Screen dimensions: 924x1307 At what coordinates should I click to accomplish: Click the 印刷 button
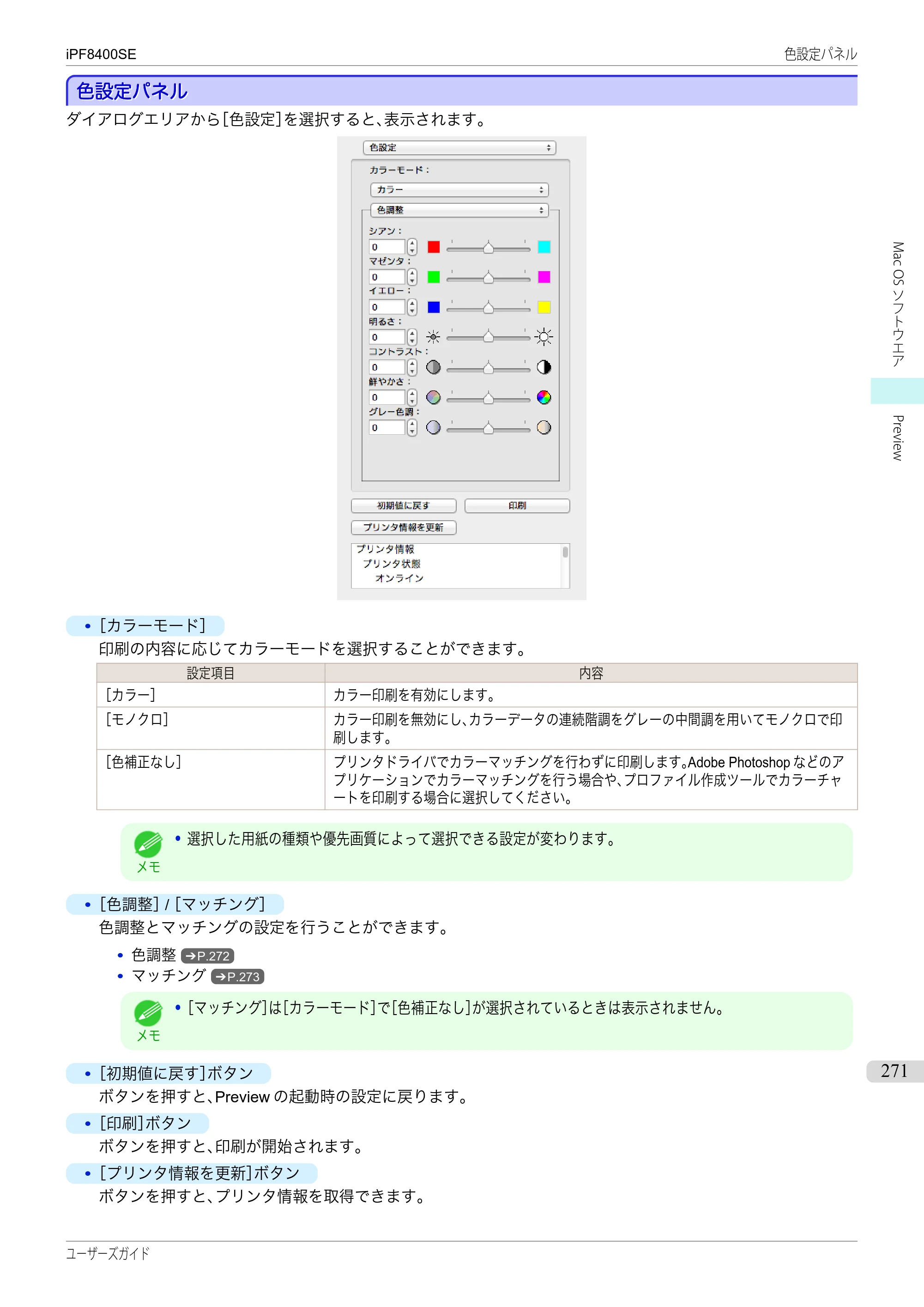(517, 505)
